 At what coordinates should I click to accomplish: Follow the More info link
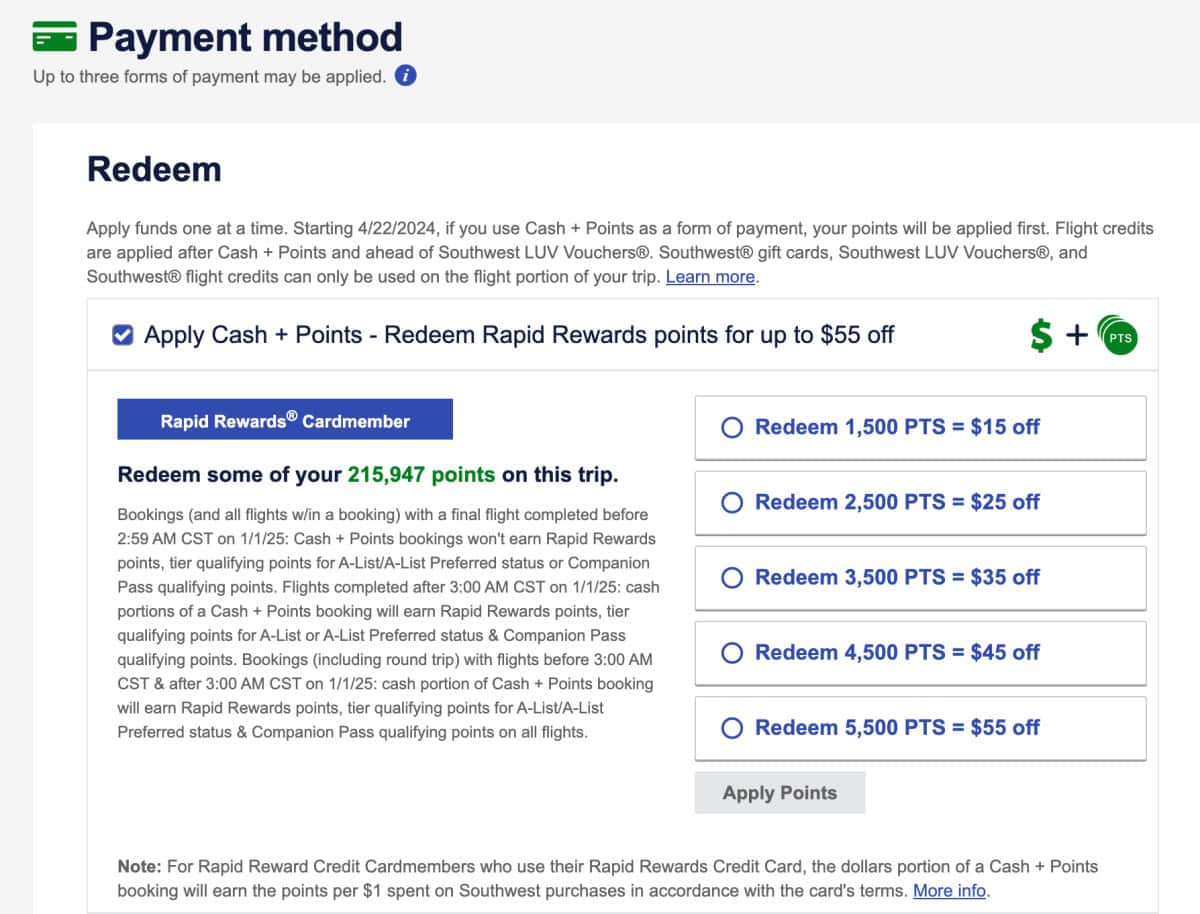click(949, 890)
